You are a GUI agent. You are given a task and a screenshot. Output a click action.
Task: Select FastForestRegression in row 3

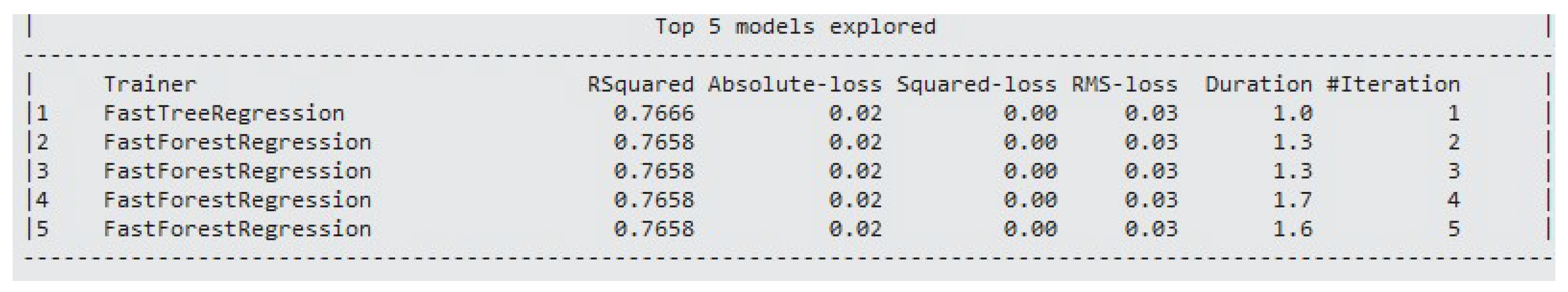pyautogui.click(x=237, y=171)
